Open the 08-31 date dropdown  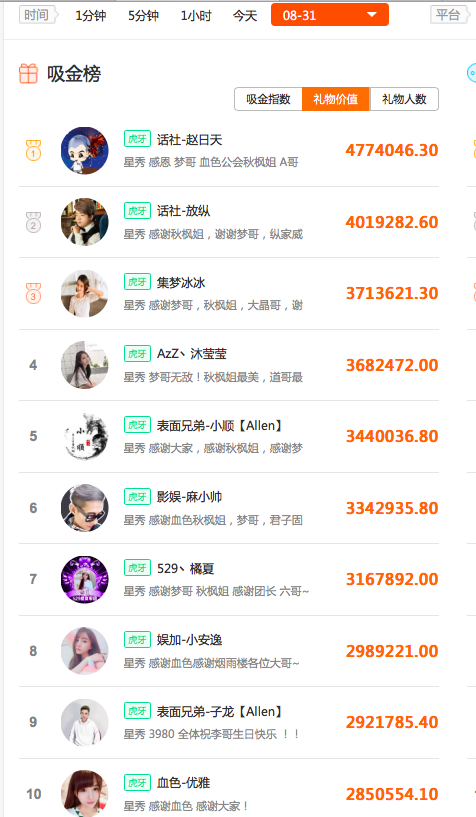[330, 15]
